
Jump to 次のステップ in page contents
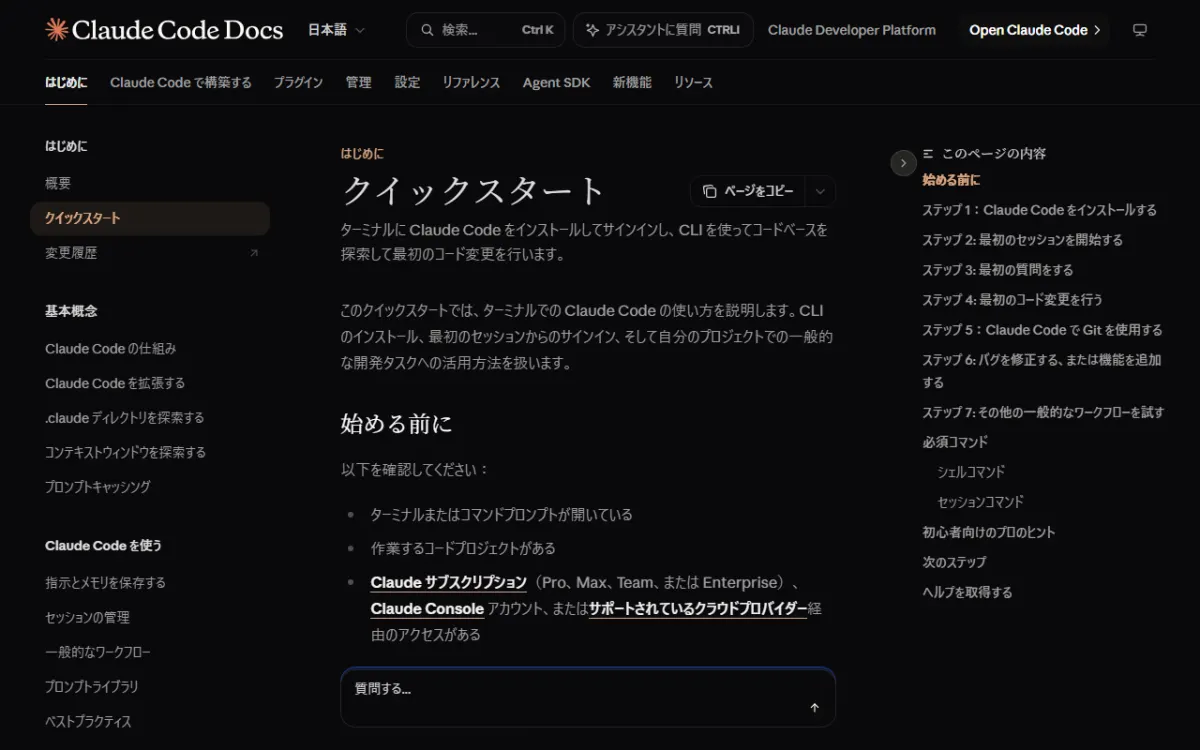click(954, 562)
